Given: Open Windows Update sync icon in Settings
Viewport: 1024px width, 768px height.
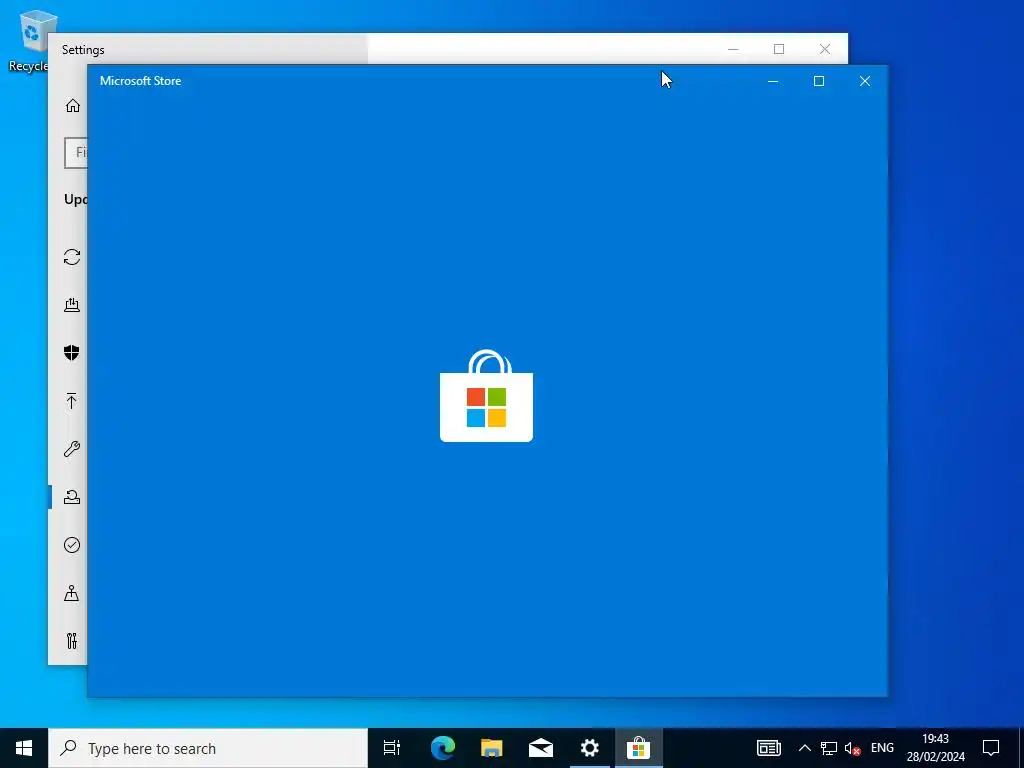Looking at the screenshot, I should click(72, 257).
